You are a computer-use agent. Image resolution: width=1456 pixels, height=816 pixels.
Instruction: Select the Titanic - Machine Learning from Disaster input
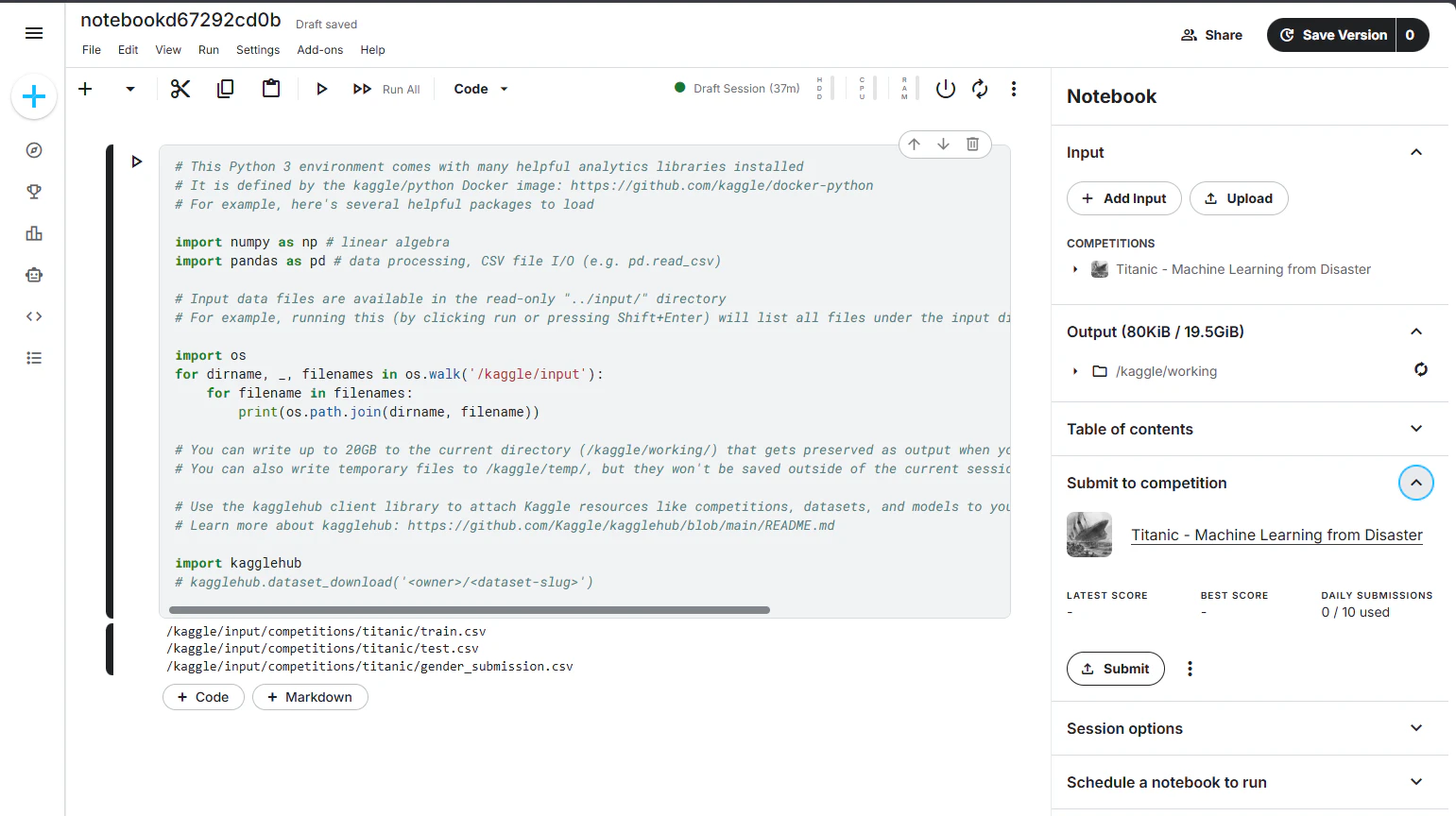[x=1243, y=269]
